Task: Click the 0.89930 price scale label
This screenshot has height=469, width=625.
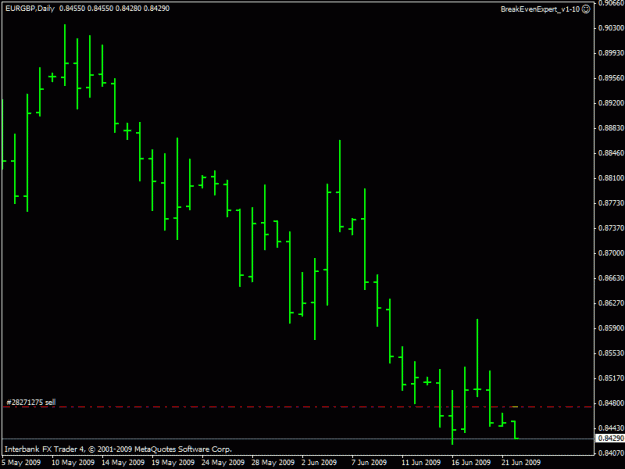Action: click(x=611, y=53)
